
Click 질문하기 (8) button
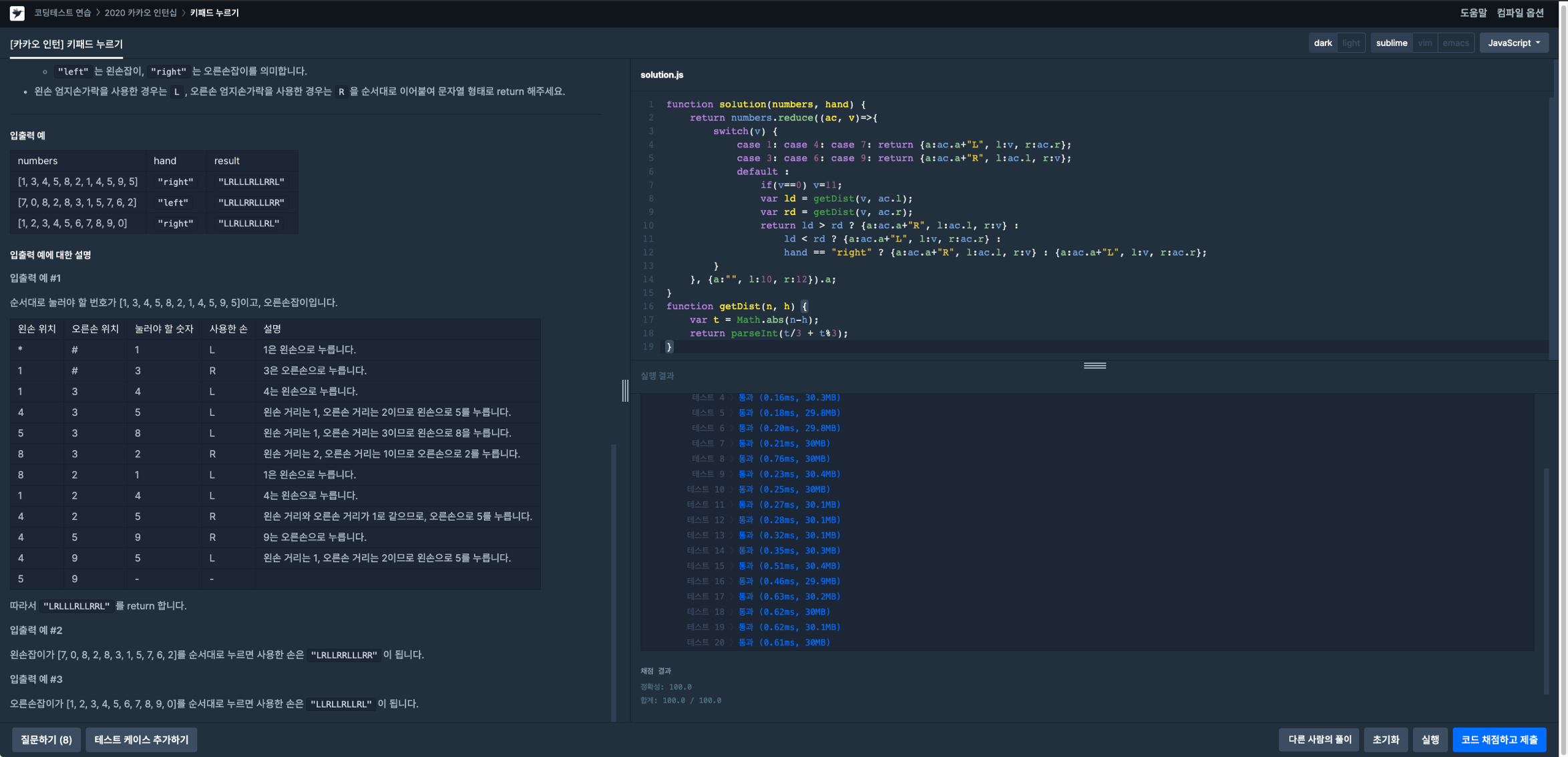(x=46, y=740)
